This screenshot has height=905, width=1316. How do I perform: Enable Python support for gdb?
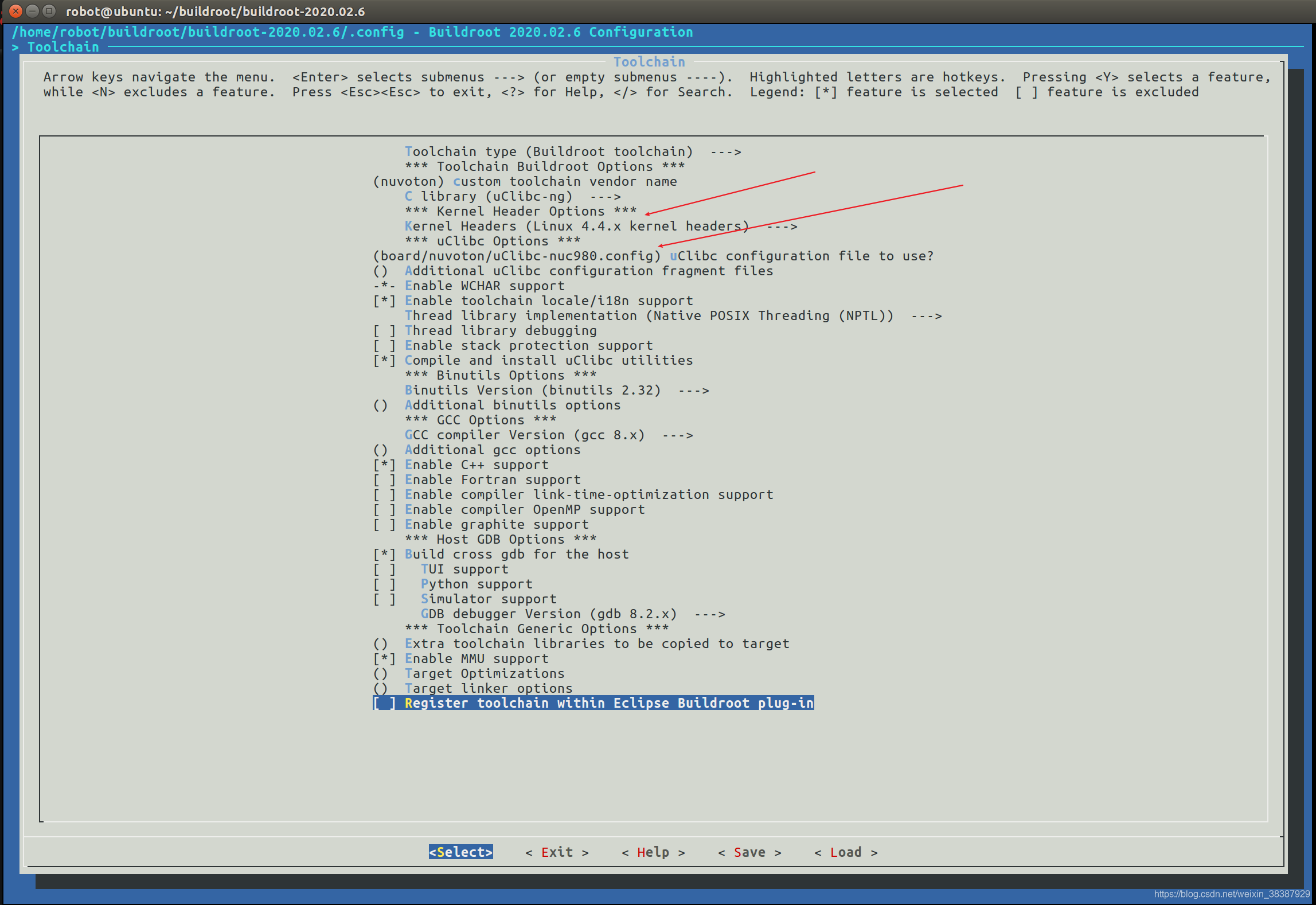(x=453, y=584)
